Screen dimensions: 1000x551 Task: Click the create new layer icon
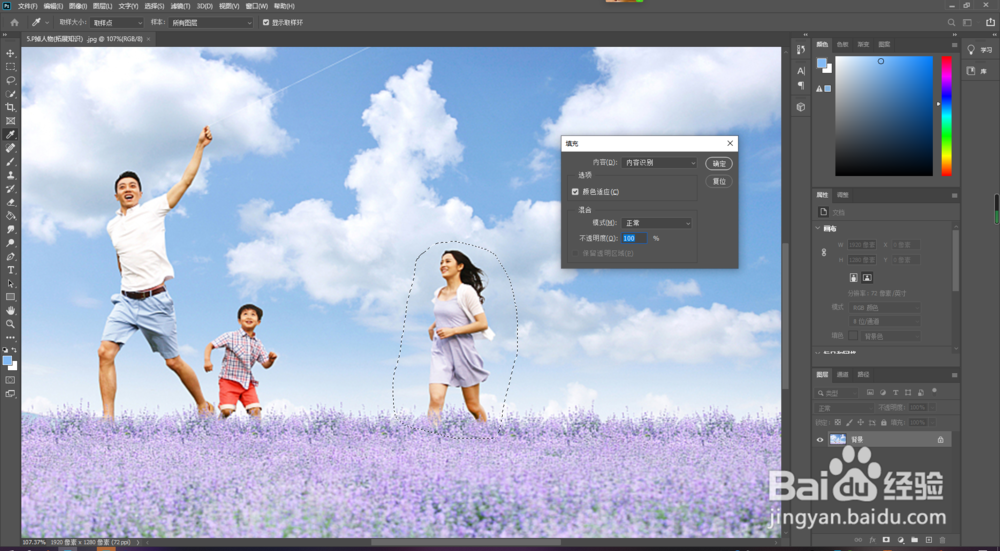pos(929,540)
